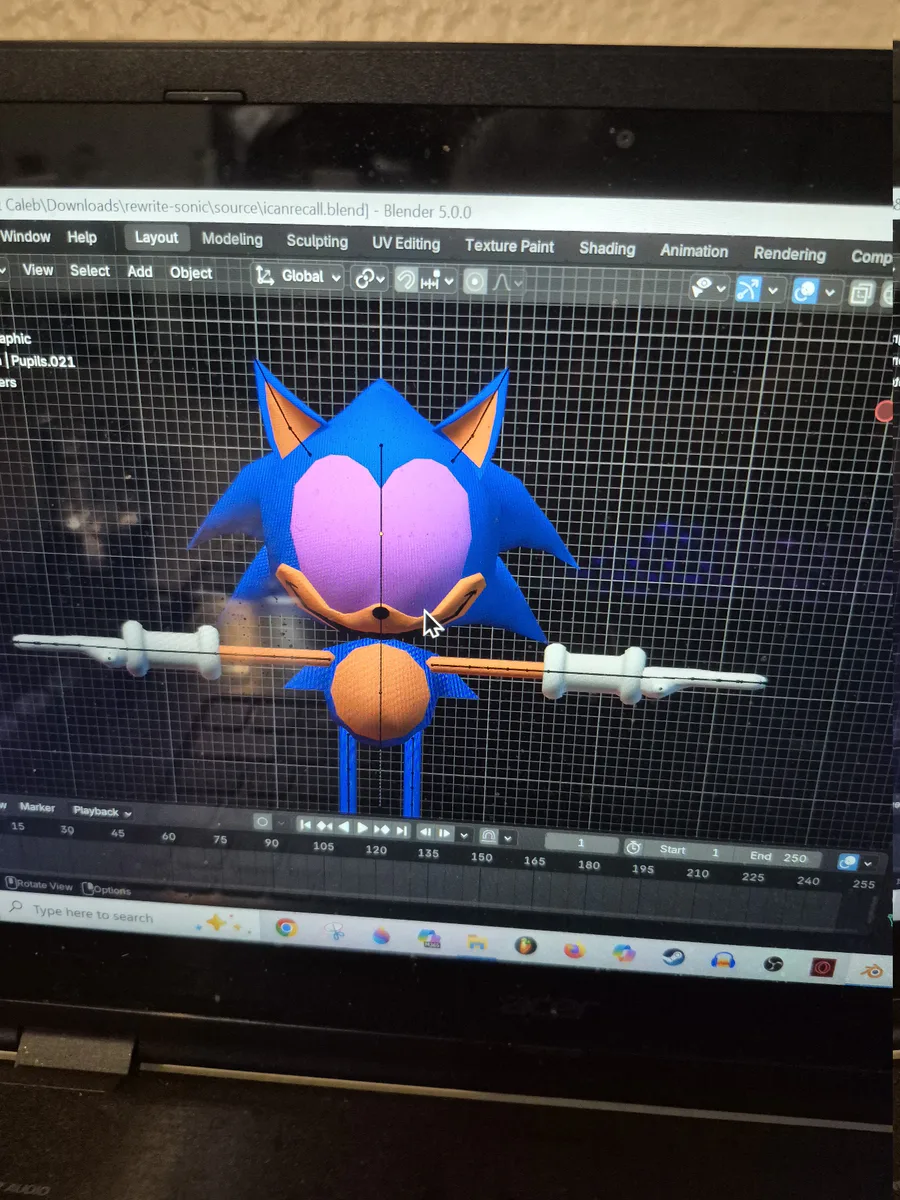This screenshot has width=900, height=1200.
Task: Expand gizmo options dropdown arrow
Action: click(x=772, y=291)
